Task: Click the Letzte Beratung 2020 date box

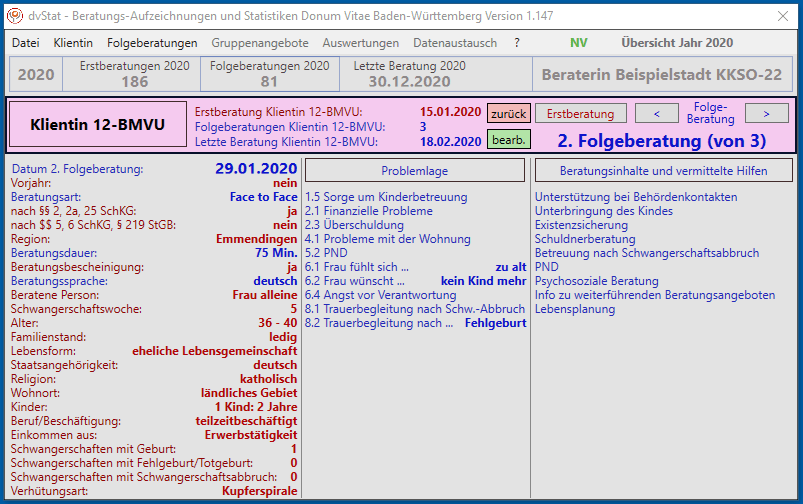Action: [409, 75]
